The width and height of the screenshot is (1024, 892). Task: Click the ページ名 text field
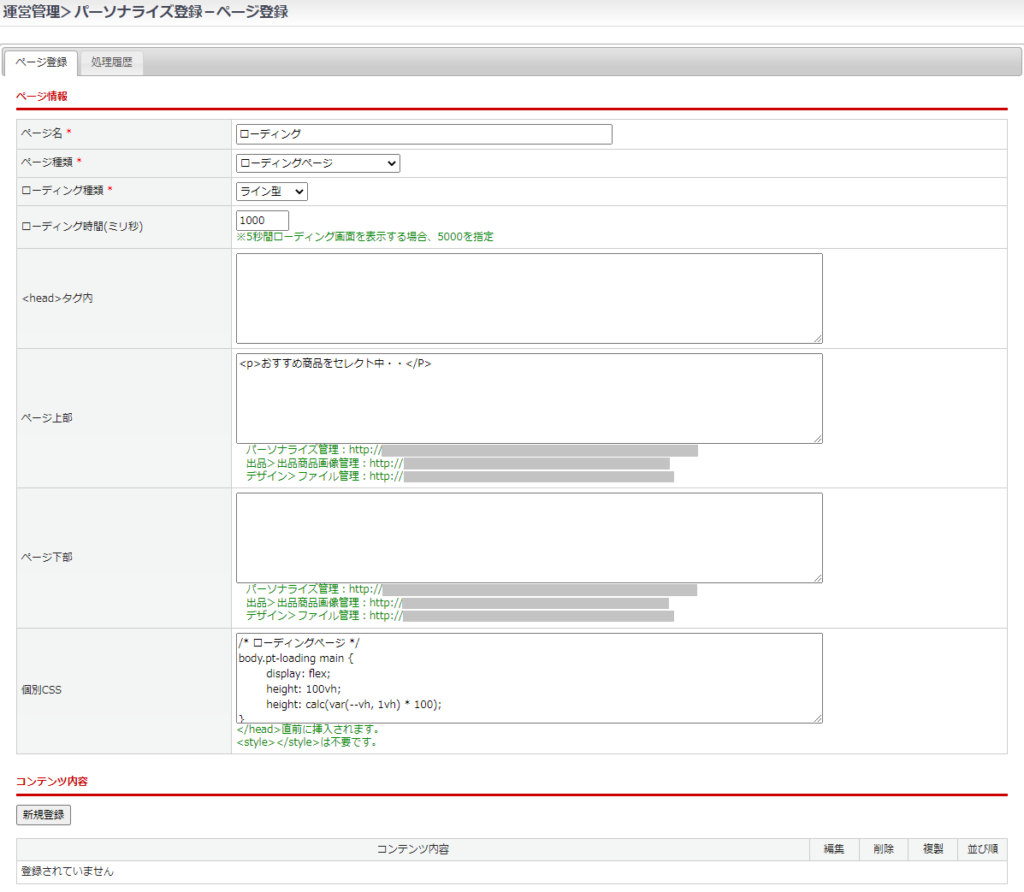coord(424,134)
